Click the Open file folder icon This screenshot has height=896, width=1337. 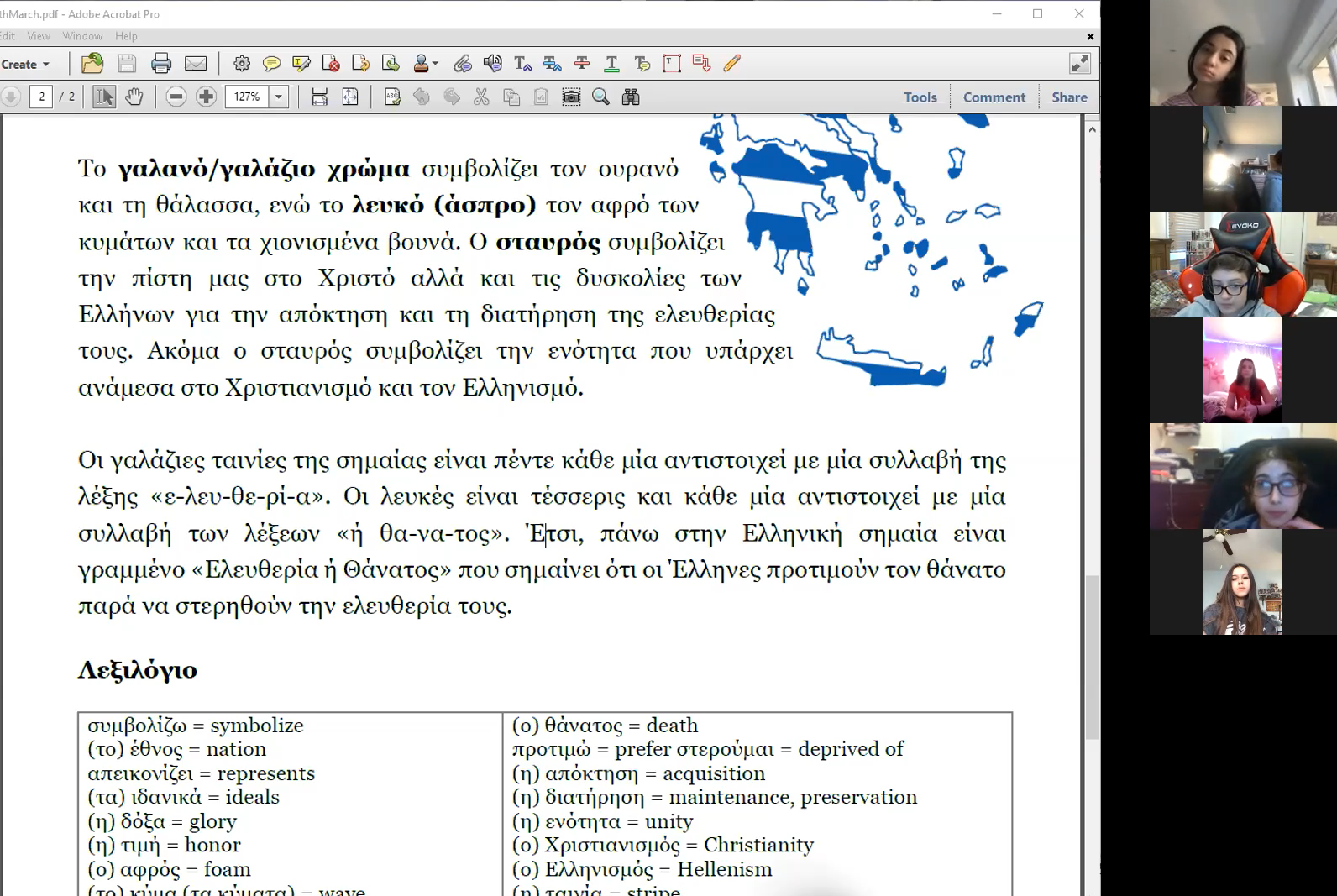(92, 64)
